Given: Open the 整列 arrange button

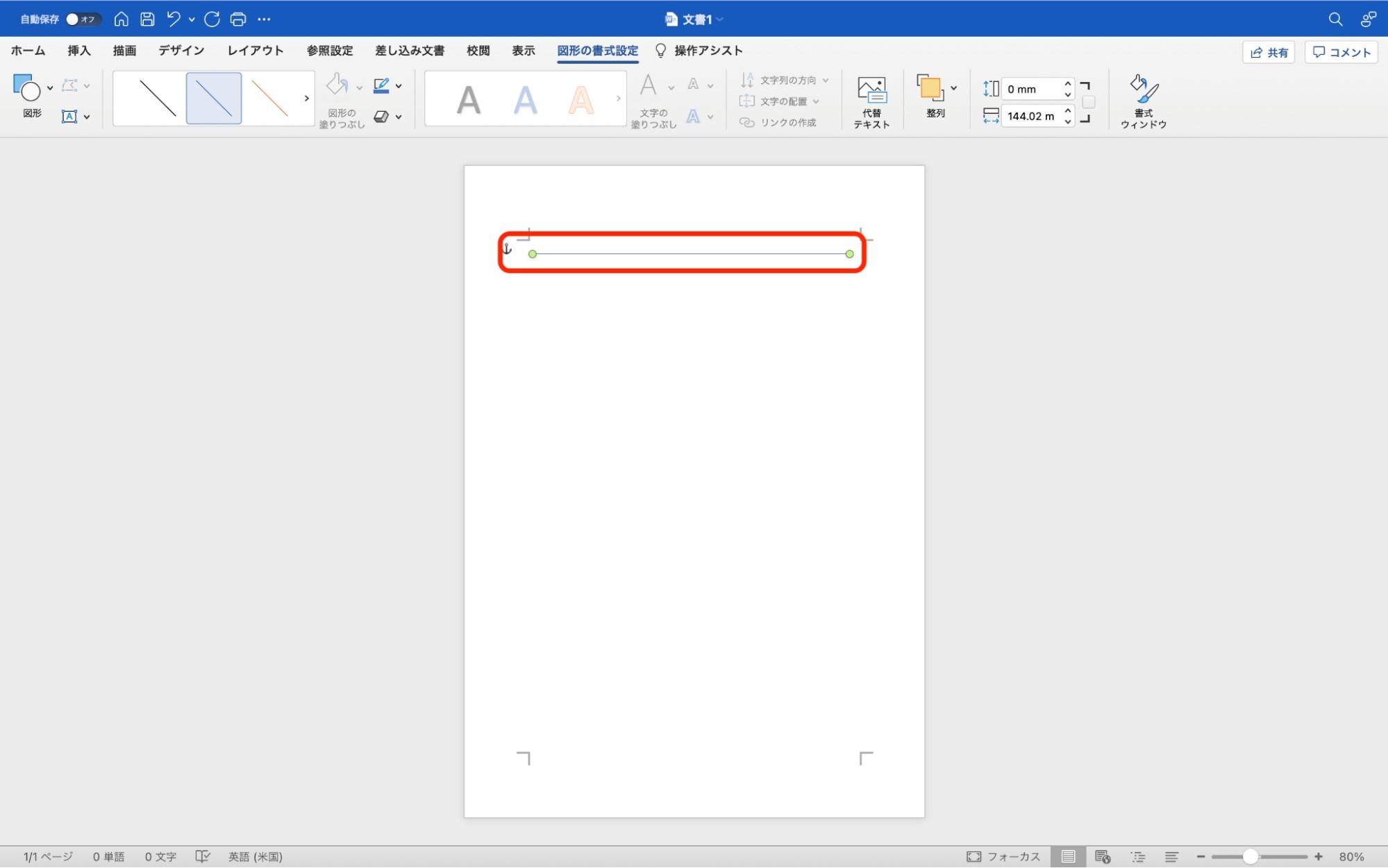Looking at the screenshot, I should tap(930, 96).
